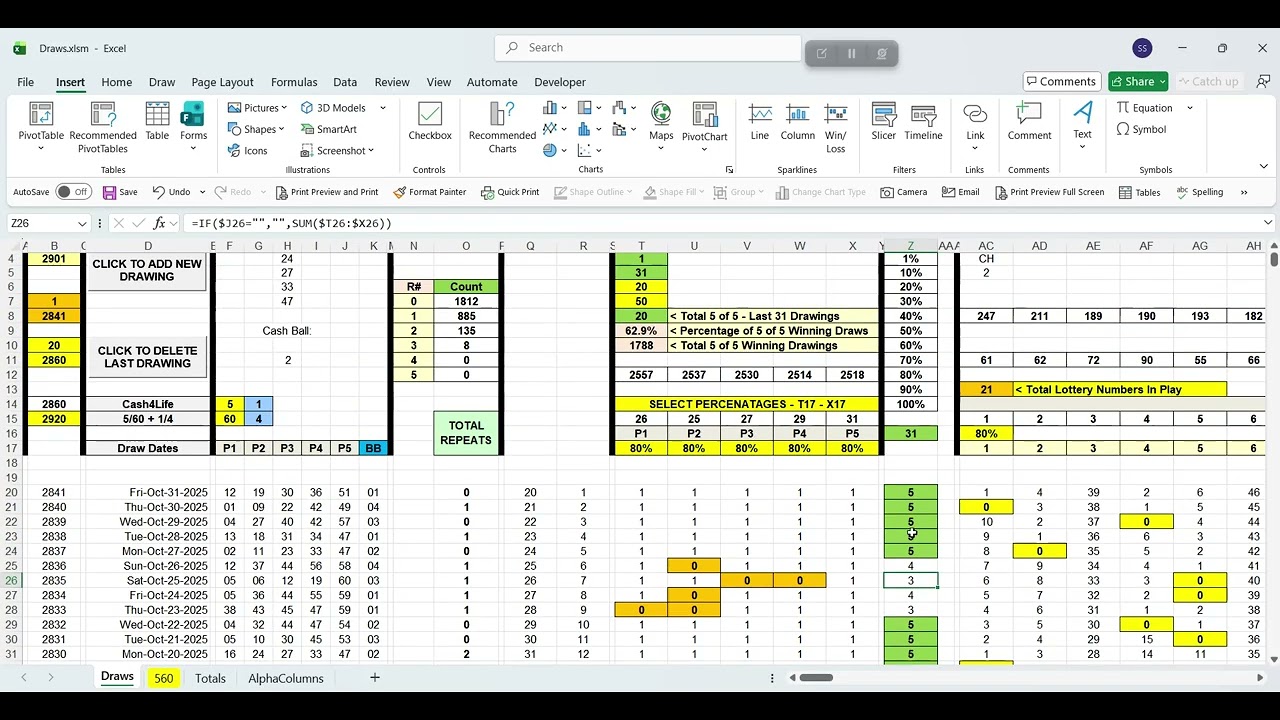Click the formula bar text
Screen dimensions: 1280x720
tap(292, 224)
